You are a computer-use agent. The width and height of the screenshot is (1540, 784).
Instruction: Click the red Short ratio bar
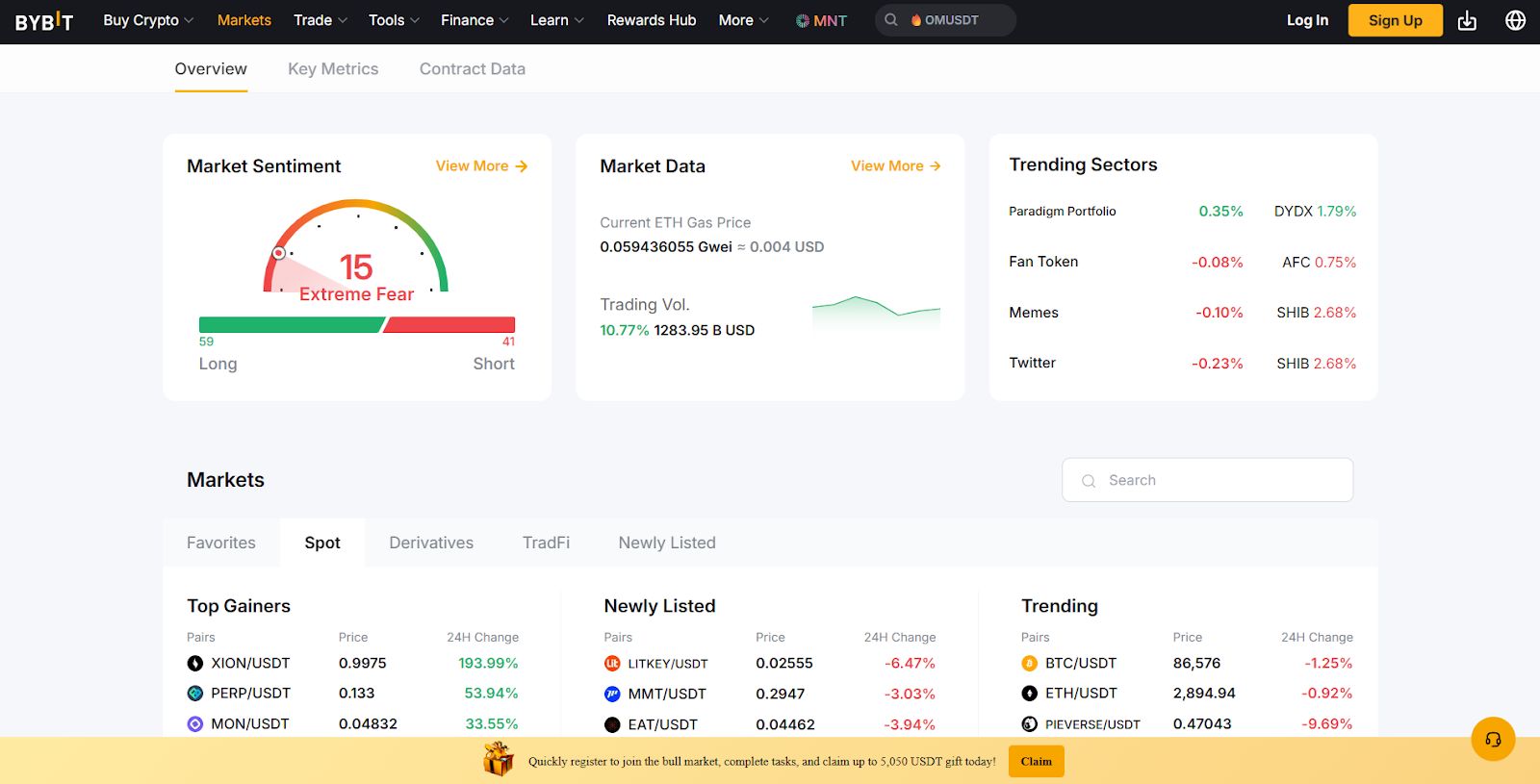click(449, 325)
